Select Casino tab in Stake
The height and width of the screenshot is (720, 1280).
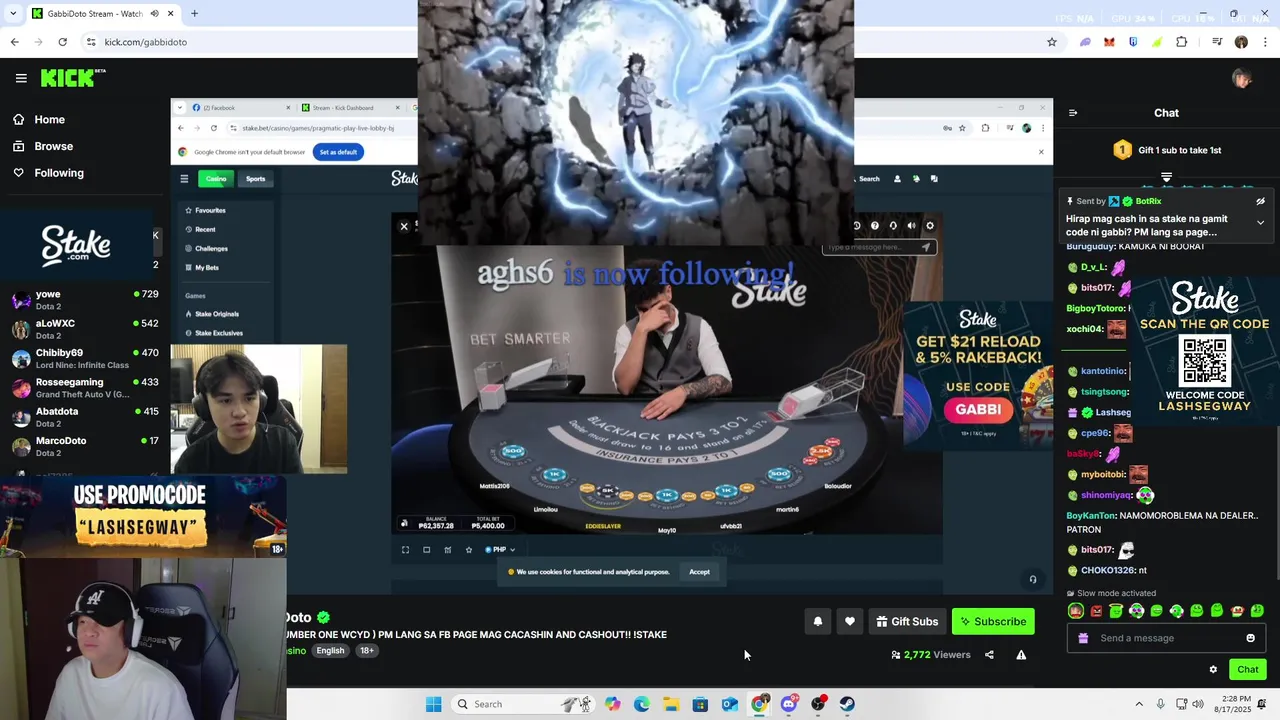pyautogui.click(x=216, y=179)
